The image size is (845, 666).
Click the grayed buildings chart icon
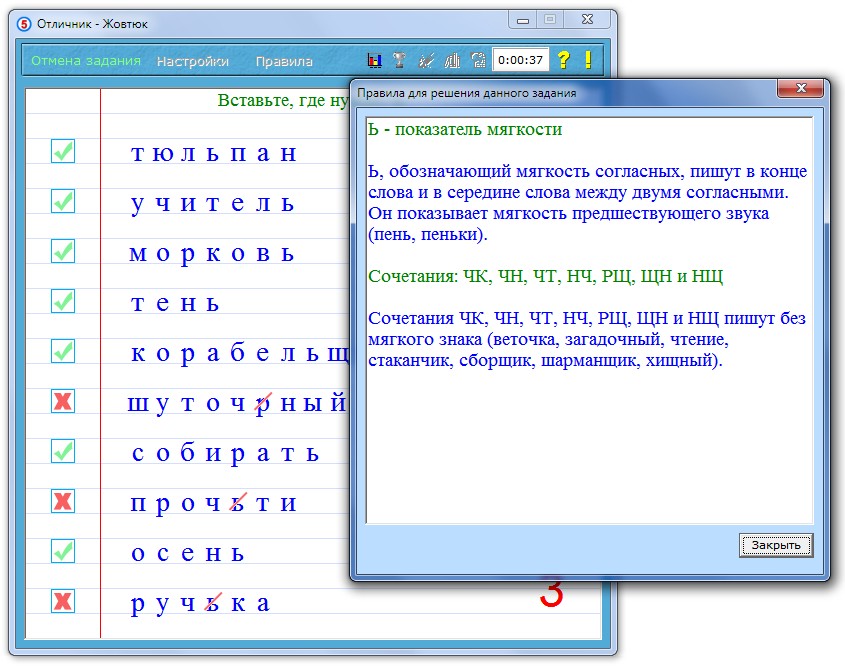point(452,60)
